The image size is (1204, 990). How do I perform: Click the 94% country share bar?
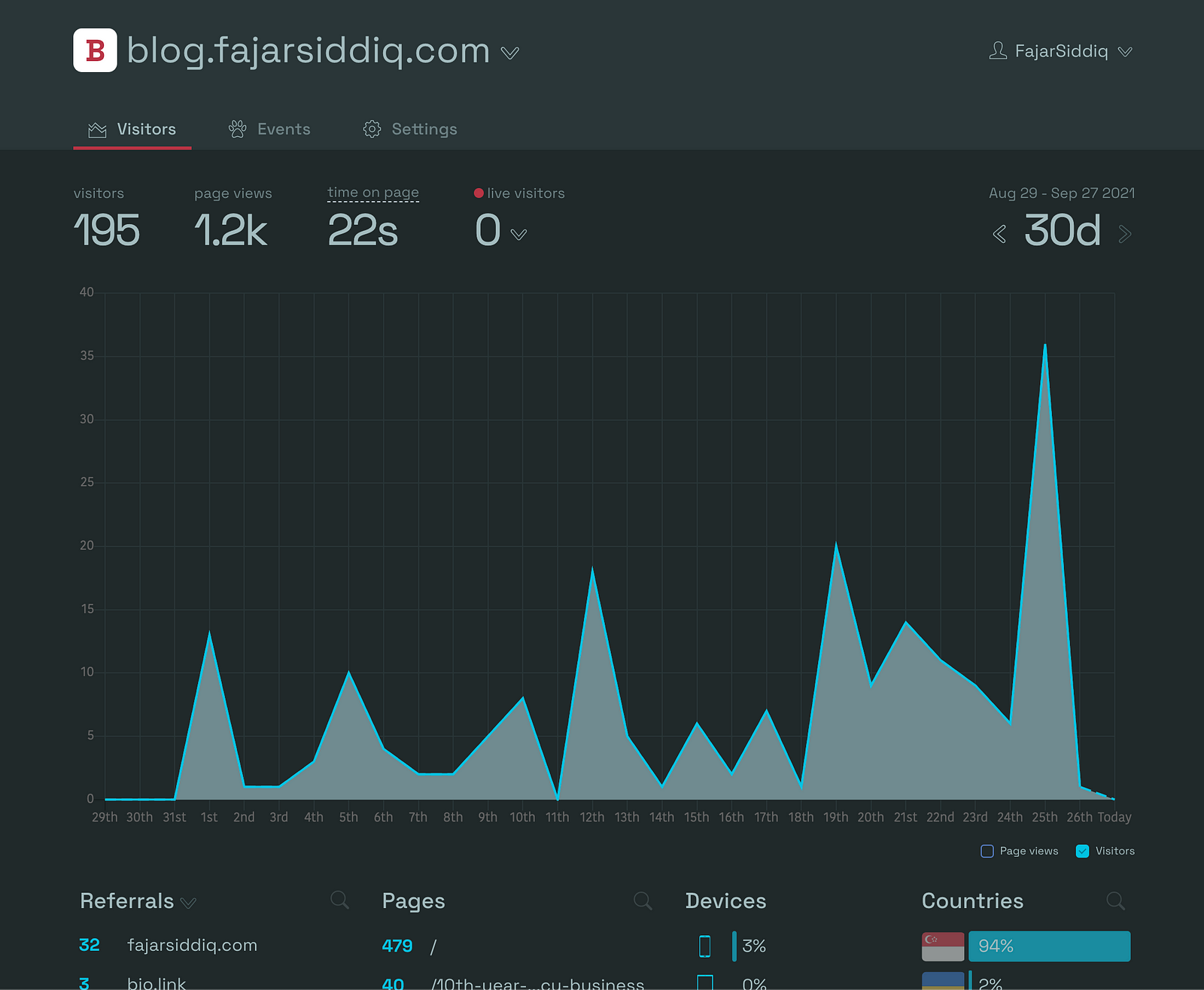[1049, 946]
